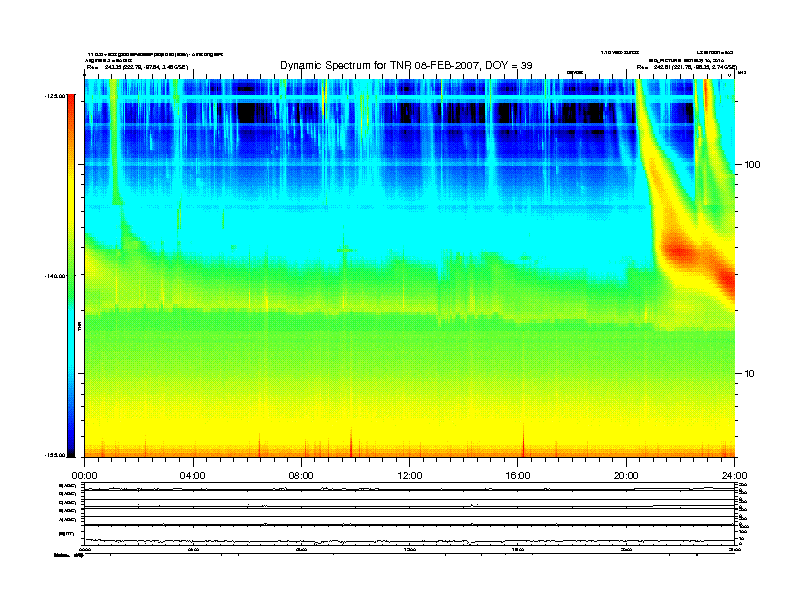Click the '16:00' time axis label
This screenshot has width=792, height=612.
tap(518, 476)
